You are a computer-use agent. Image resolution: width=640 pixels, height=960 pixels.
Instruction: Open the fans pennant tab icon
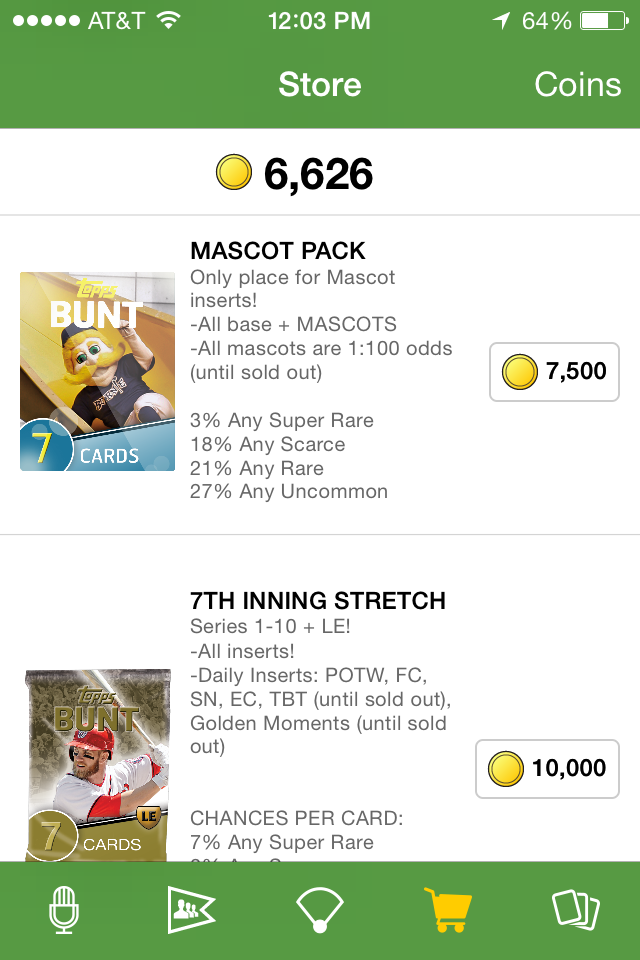click(x=192, y=910)
